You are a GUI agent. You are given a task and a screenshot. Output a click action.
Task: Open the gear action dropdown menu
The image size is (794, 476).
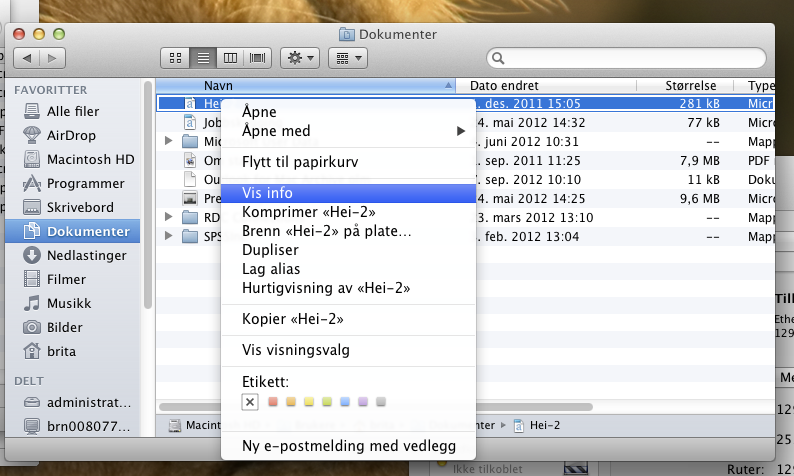click(x=300, y=58)
